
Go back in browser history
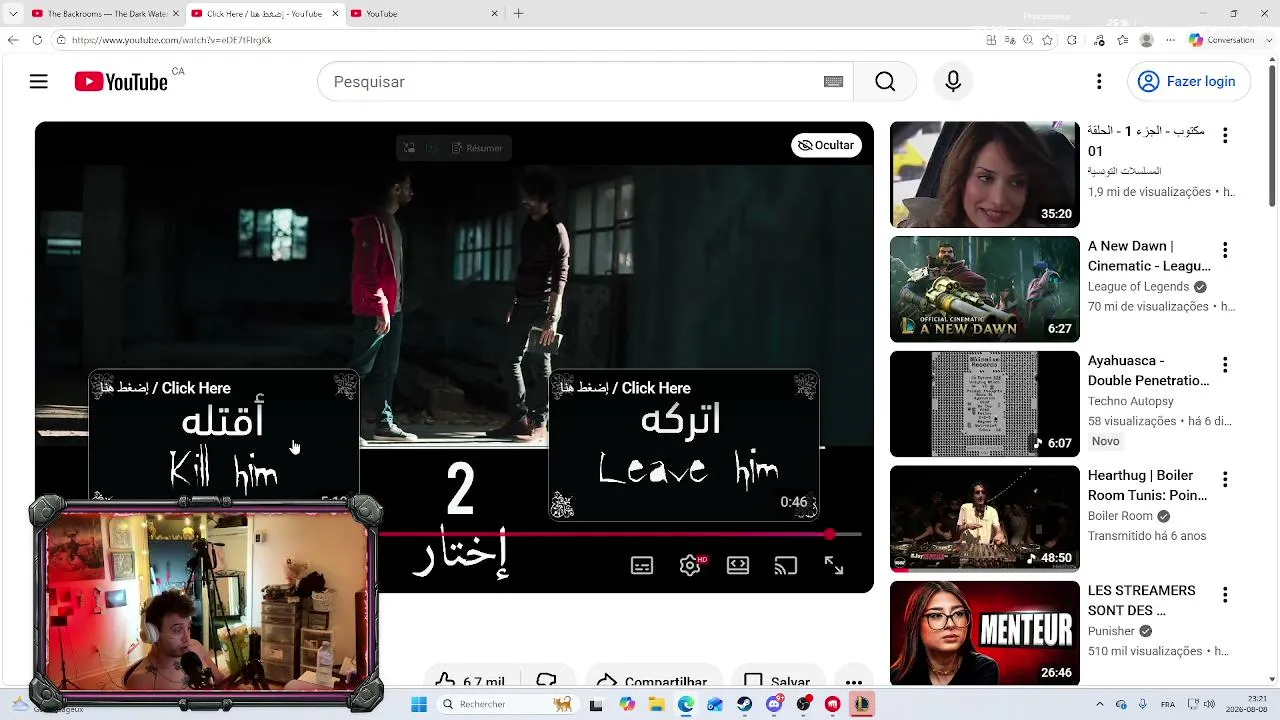coord(13,40)
